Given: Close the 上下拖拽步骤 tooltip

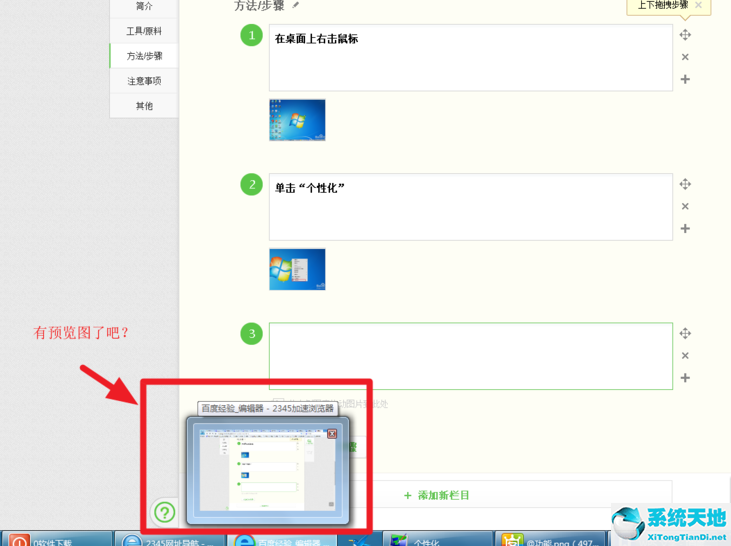Looking at the screenshot, I should coord(698,5).
